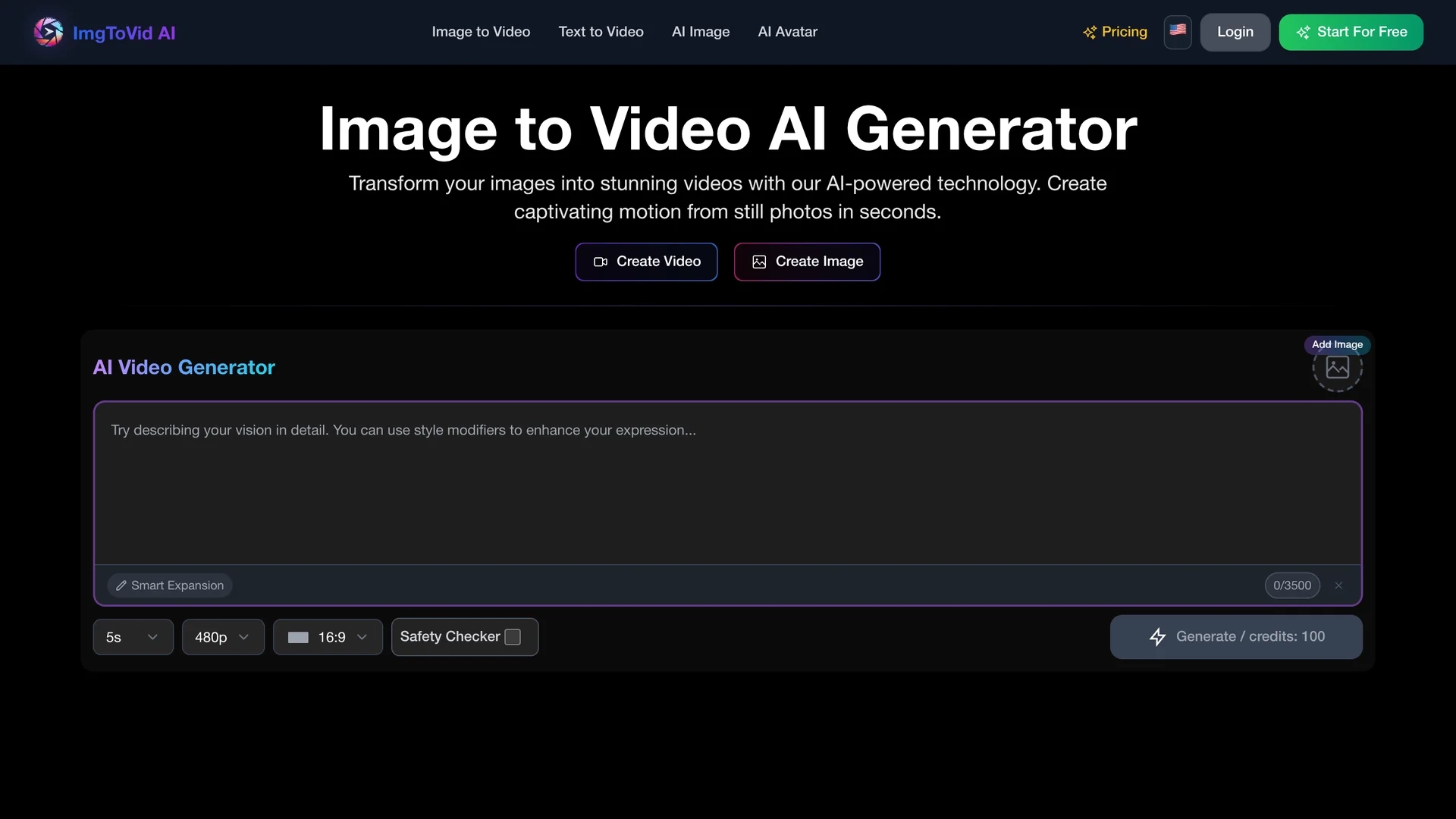Click Generate / credits: 100 button
1456x819 pixels.
tap(1236, 637)
